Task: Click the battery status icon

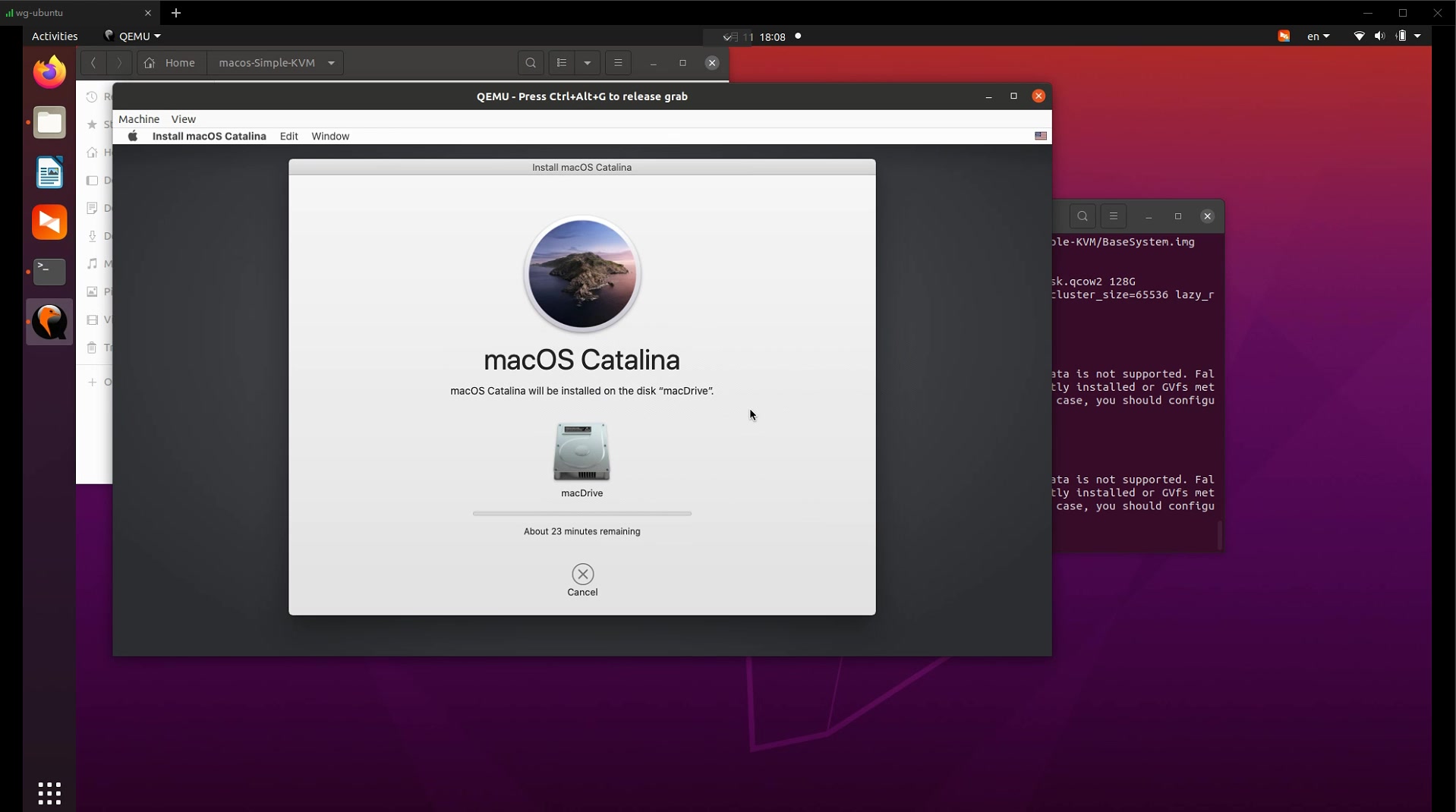Action: coord(1401,36)
